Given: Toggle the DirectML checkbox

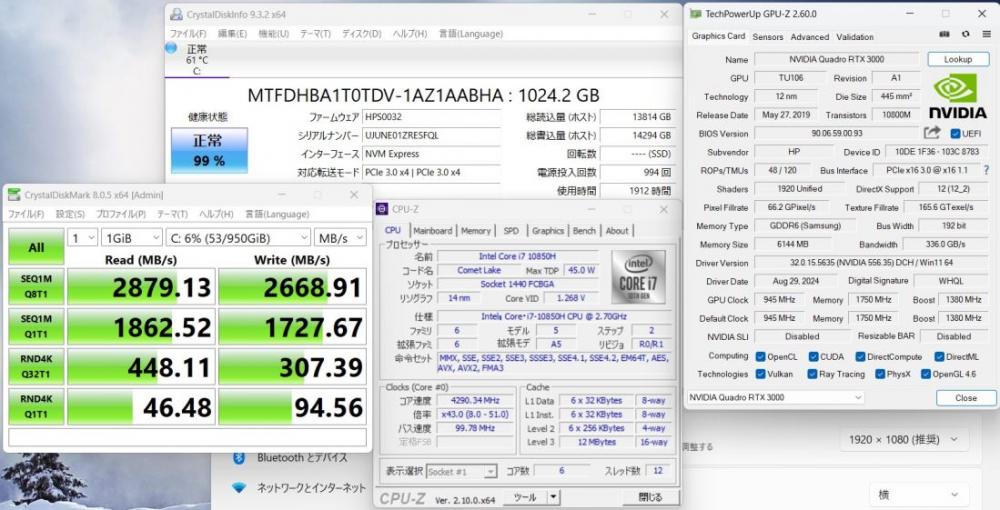Looking at the screenshot, I should 939,356.
